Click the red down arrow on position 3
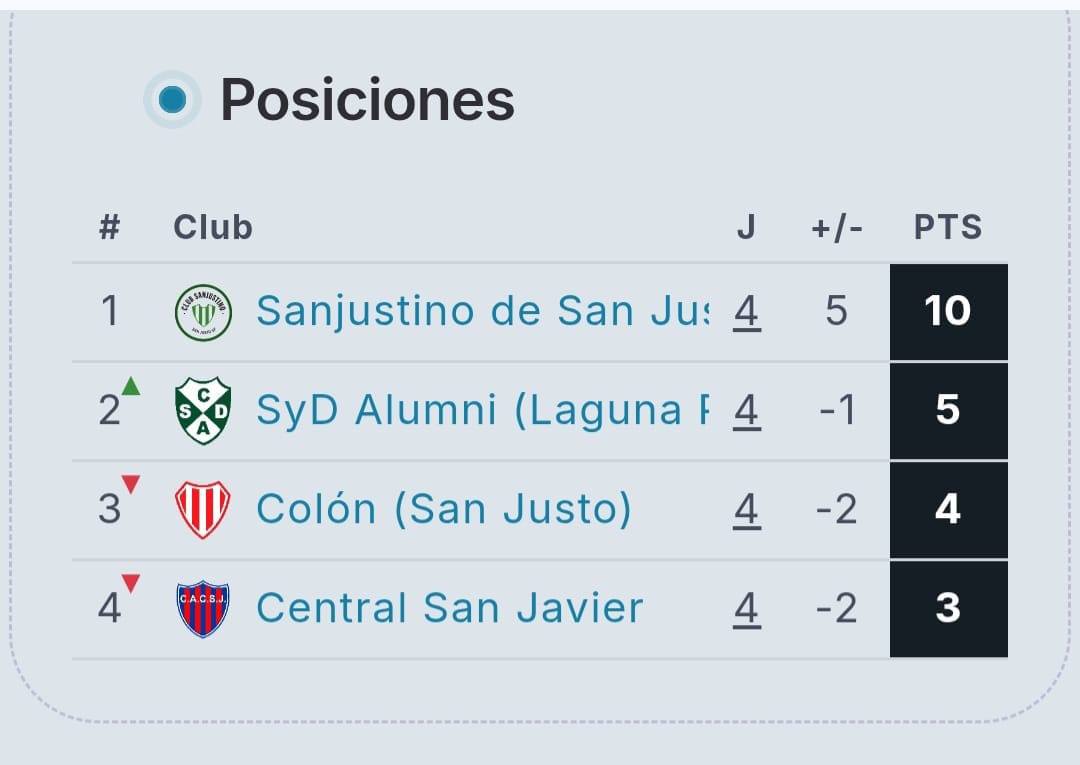1080x765 pixels. tap(131, 485)
